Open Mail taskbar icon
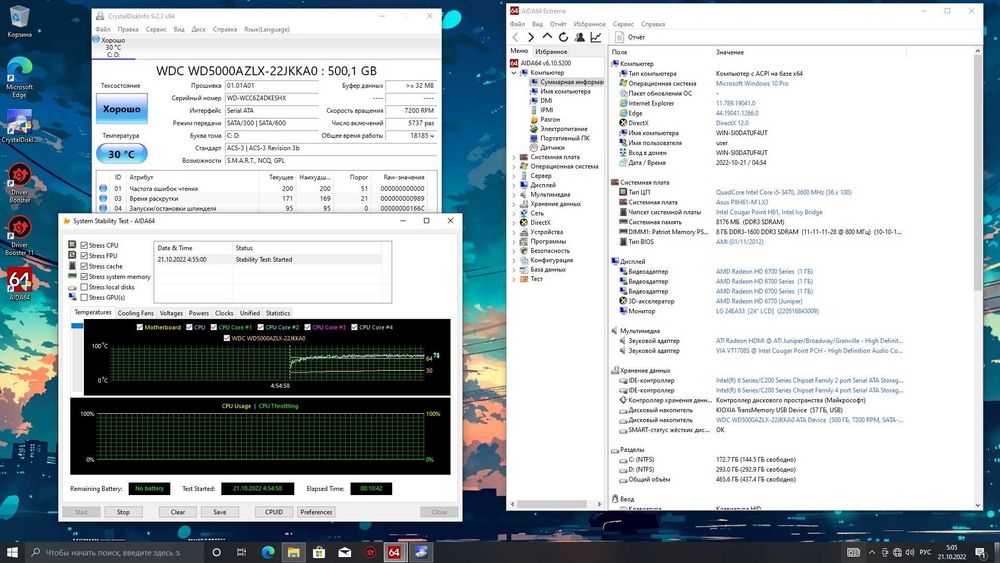Image resolution: width=1000 pixels, height=563 pixels. [x=344, y=552]
